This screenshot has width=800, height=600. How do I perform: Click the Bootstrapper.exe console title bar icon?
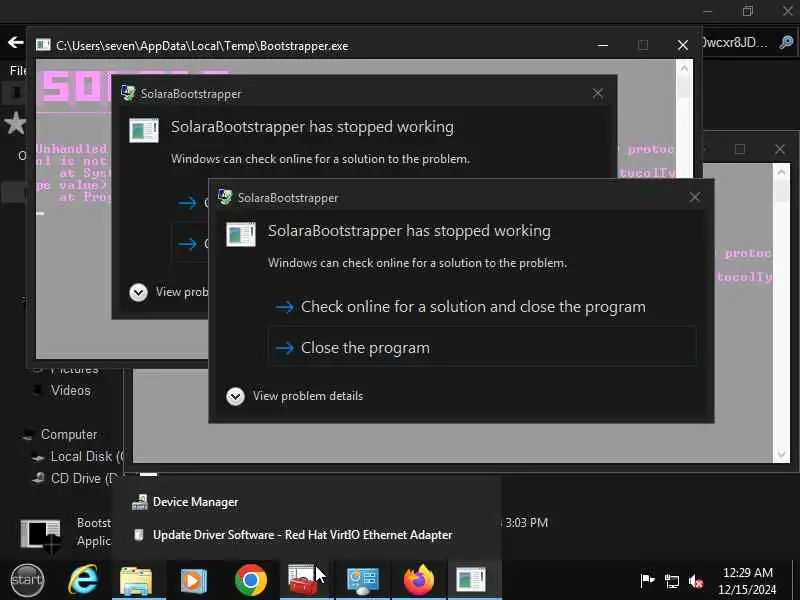coord(43,45)
